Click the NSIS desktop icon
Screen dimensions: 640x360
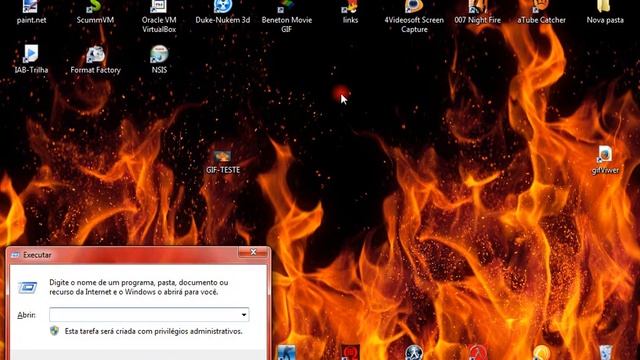[159, 59]
